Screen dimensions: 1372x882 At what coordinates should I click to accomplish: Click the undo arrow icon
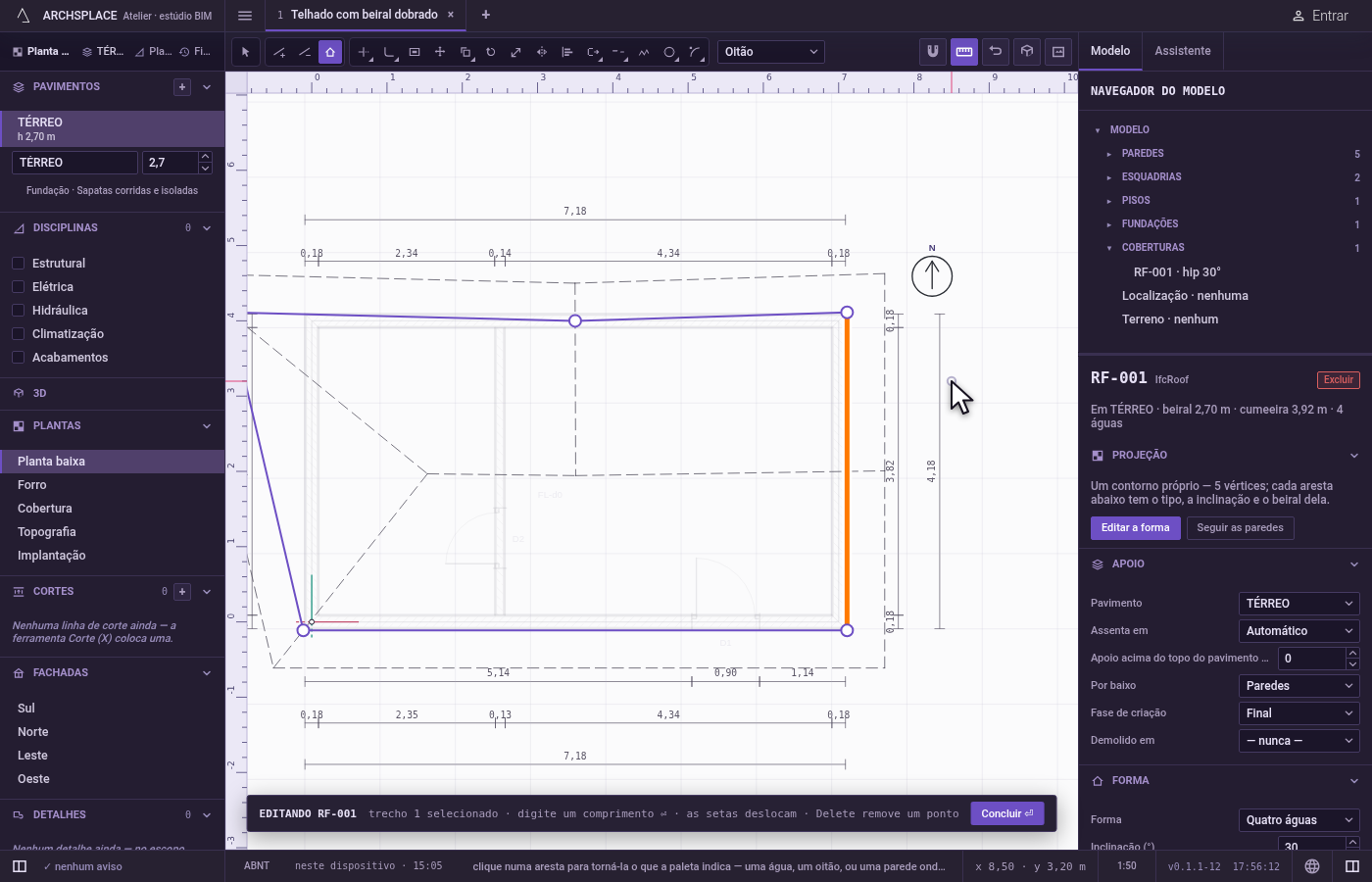pyautogui.click(x=996, y=52)
